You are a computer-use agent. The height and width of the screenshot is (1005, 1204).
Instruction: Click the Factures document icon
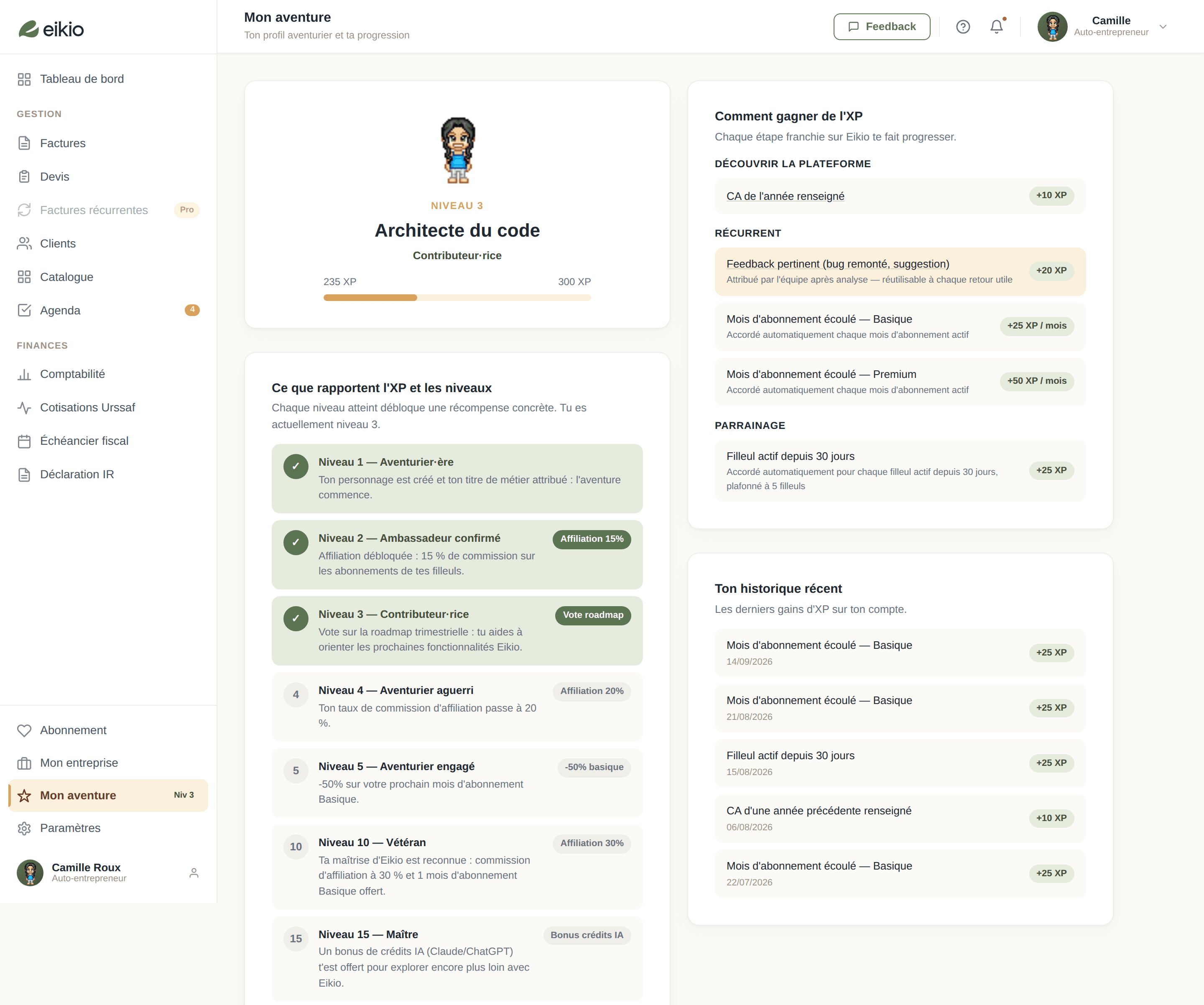click(x=24, y=143)
